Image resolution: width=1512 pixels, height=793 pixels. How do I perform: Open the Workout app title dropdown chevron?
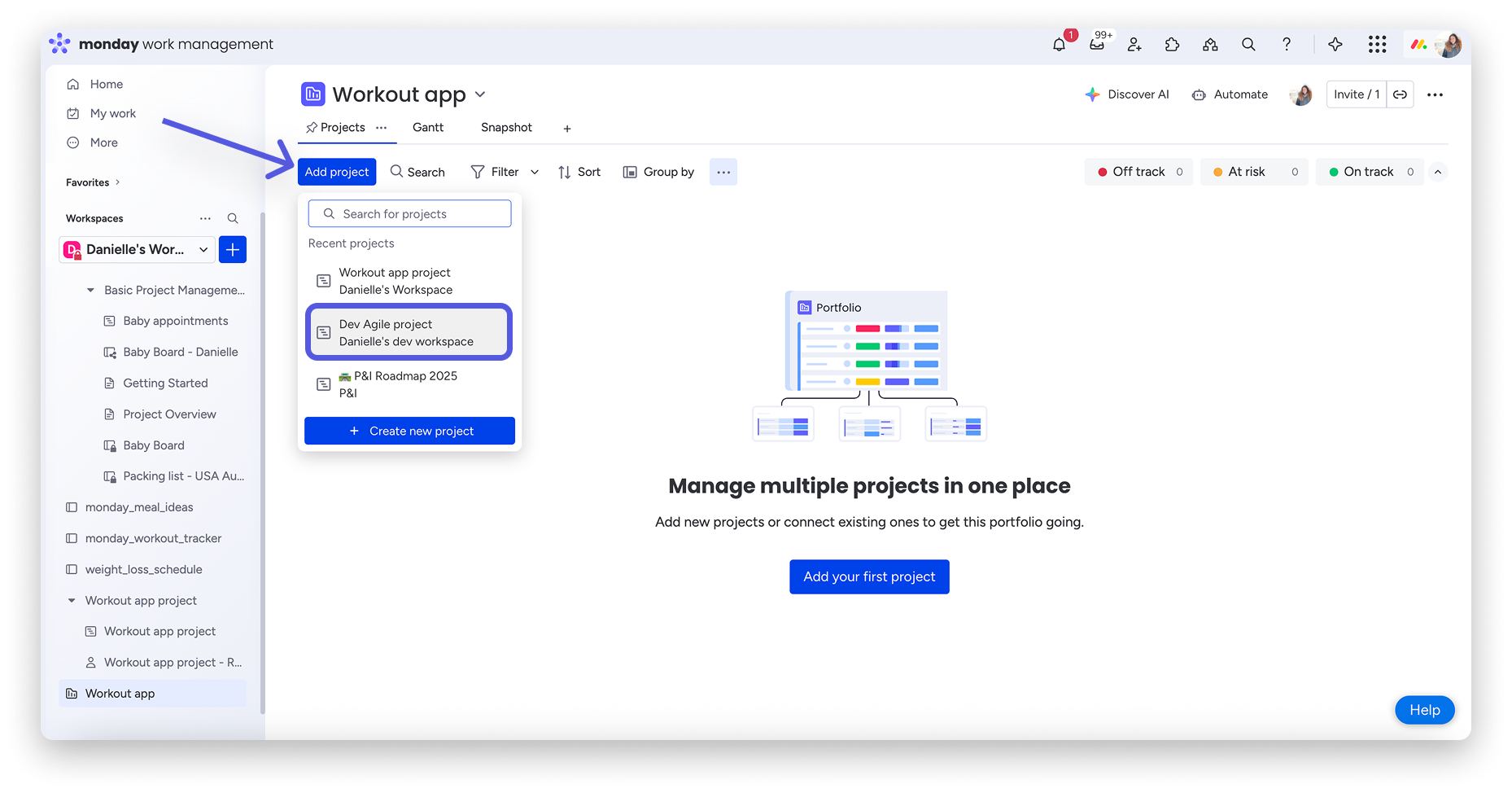click(480, 94)
